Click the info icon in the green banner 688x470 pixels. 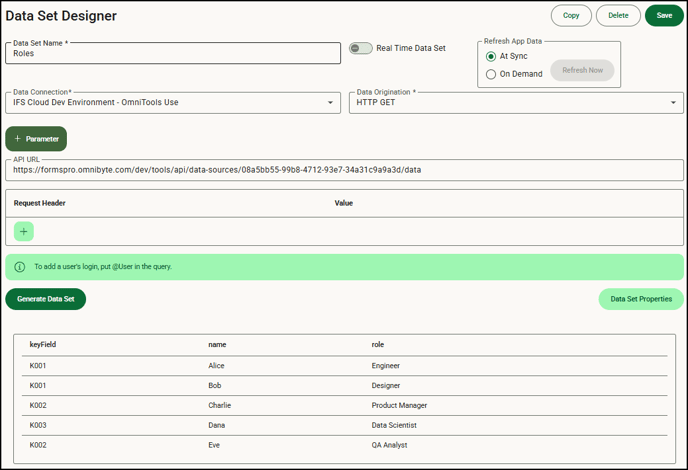(x=20, y=267)
